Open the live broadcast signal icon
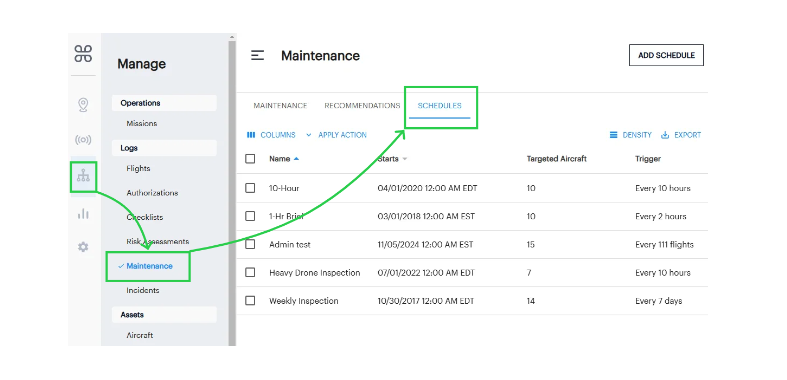Image resolution: width=787 pixels, height=380 pixels. 83,140
